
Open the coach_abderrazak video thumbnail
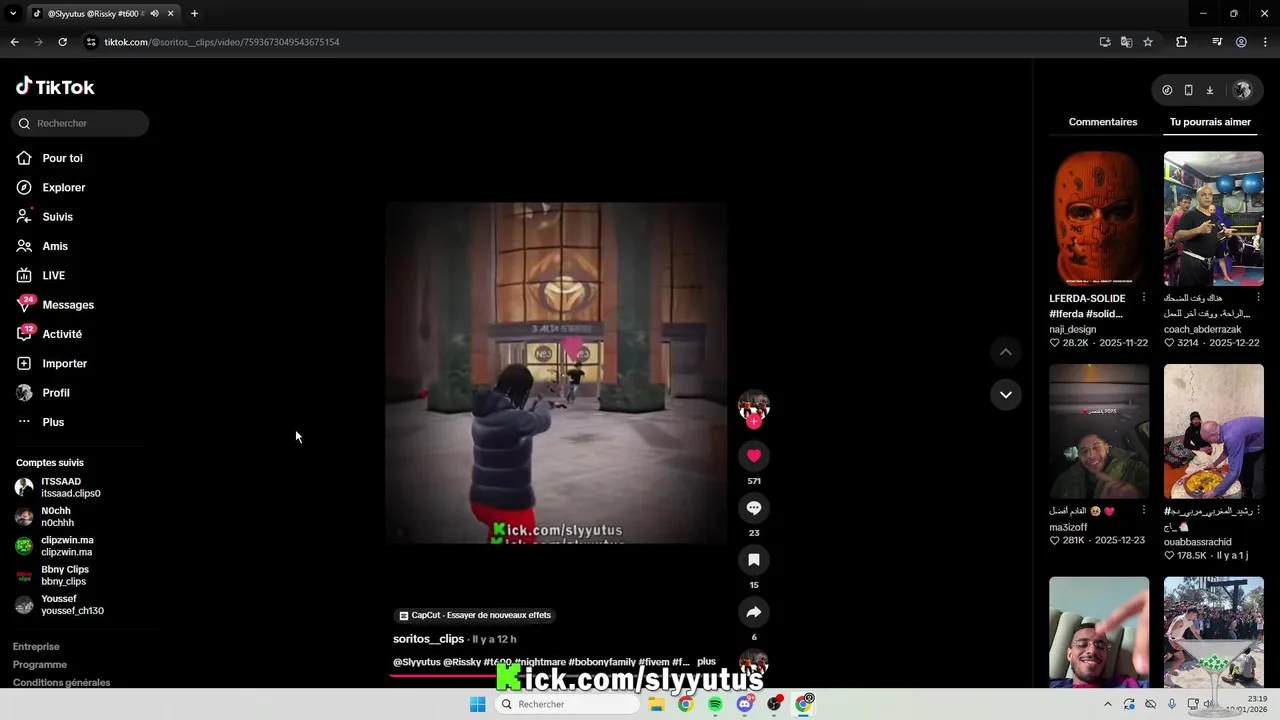click(x=1214, y=219)
